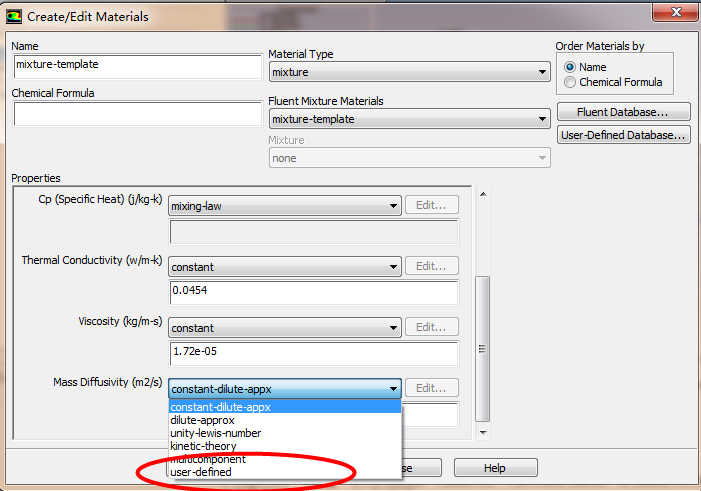The height and width of the screenshot is (491, 701).
Task: Collapse the Mass Diffusivity dropdown
Action: 285,389
